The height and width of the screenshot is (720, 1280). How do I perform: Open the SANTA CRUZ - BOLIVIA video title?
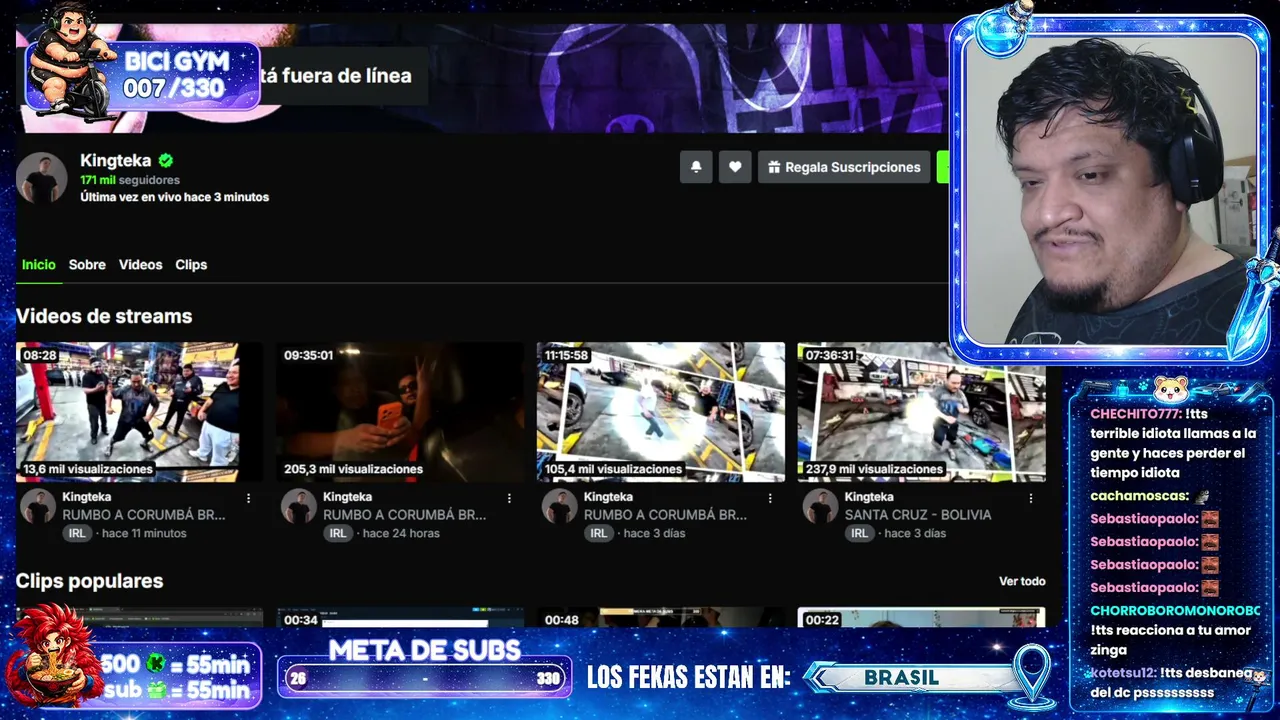[x=918, y=515]
